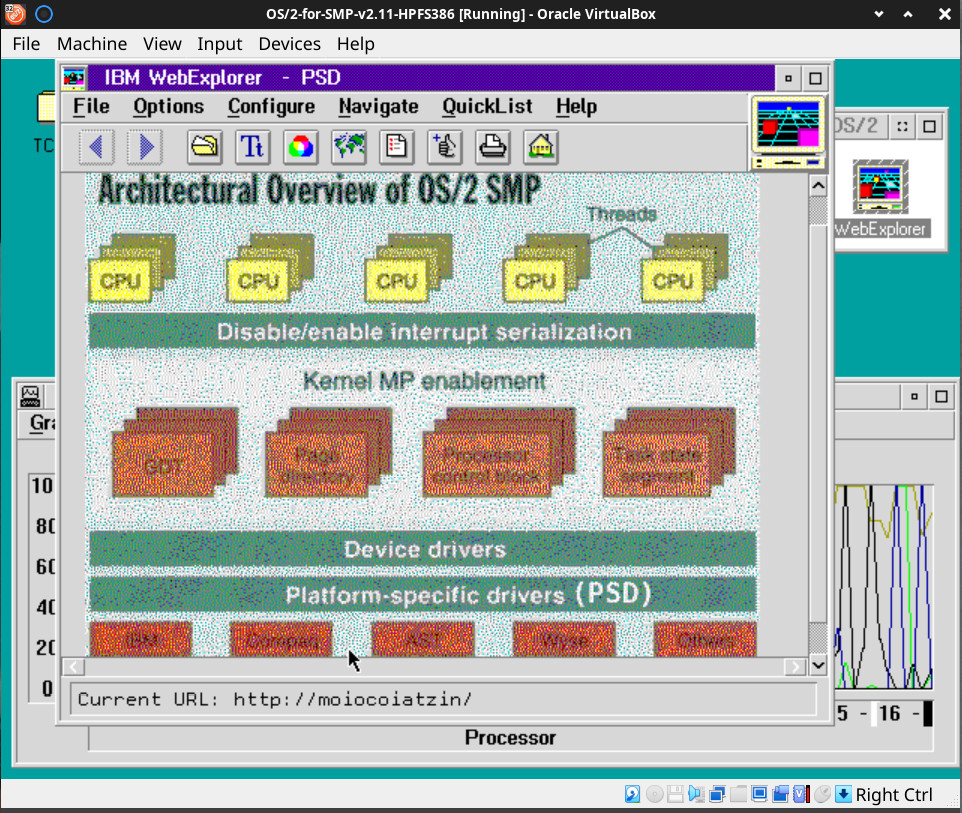Viewport: 962px width, 813px height.
Task: Open the VirtualBox Input menu
Action: [220, 44]
